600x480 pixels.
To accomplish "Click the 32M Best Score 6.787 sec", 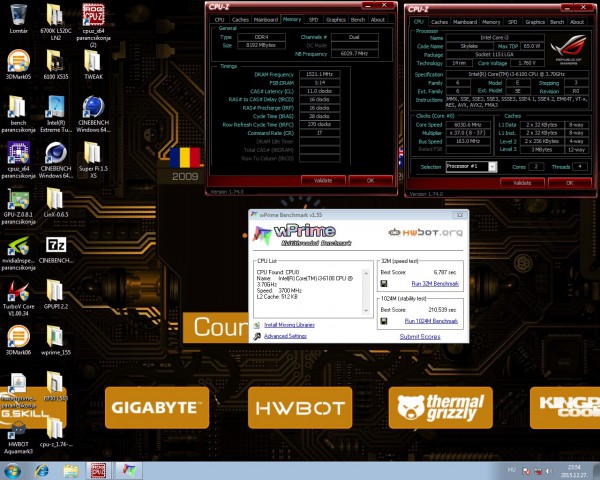I will coord(445,272).
